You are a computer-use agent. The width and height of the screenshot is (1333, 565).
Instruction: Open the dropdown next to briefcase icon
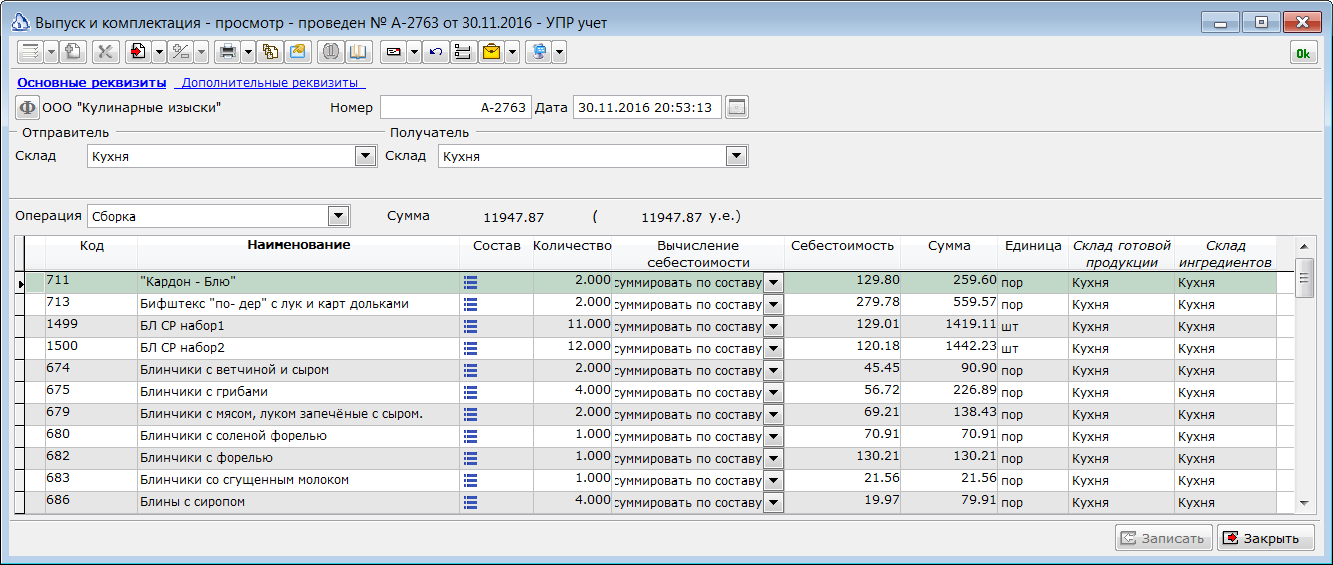(512, 52)
